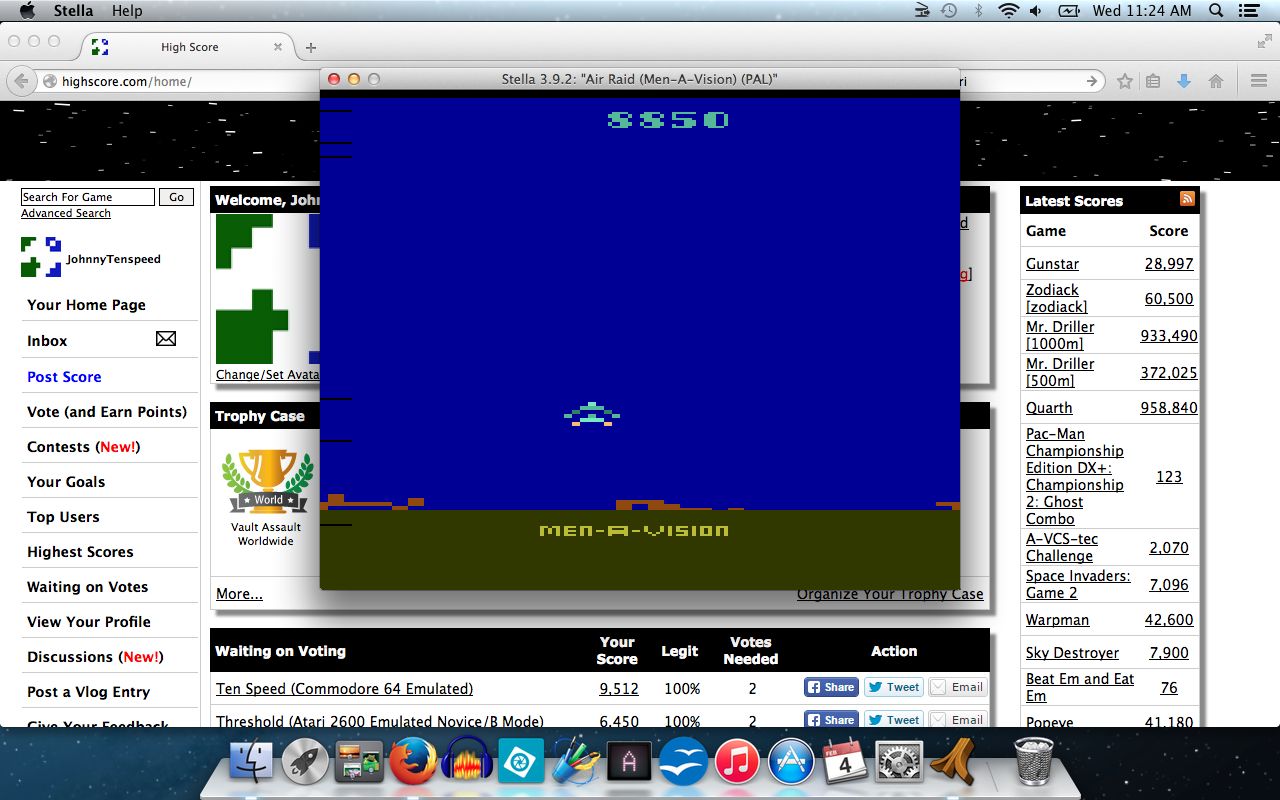
Task: Open the Inbox envelope icon
Action: point(166,339)
